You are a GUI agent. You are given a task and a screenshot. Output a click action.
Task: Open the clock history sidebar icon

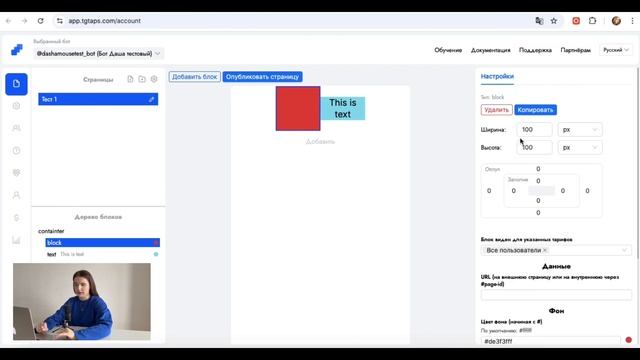(x=16, y=151)
